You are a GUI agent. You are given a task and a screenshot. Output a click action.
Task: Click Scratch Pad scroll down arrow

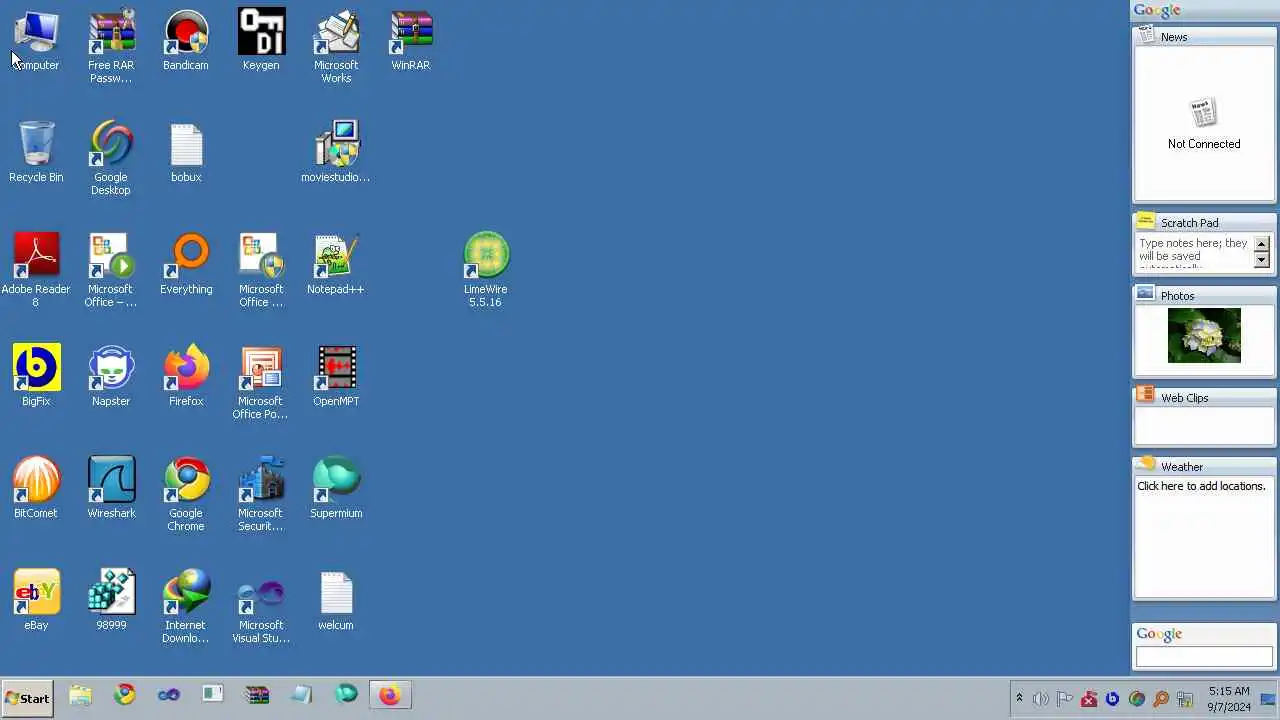(1261, 260)
